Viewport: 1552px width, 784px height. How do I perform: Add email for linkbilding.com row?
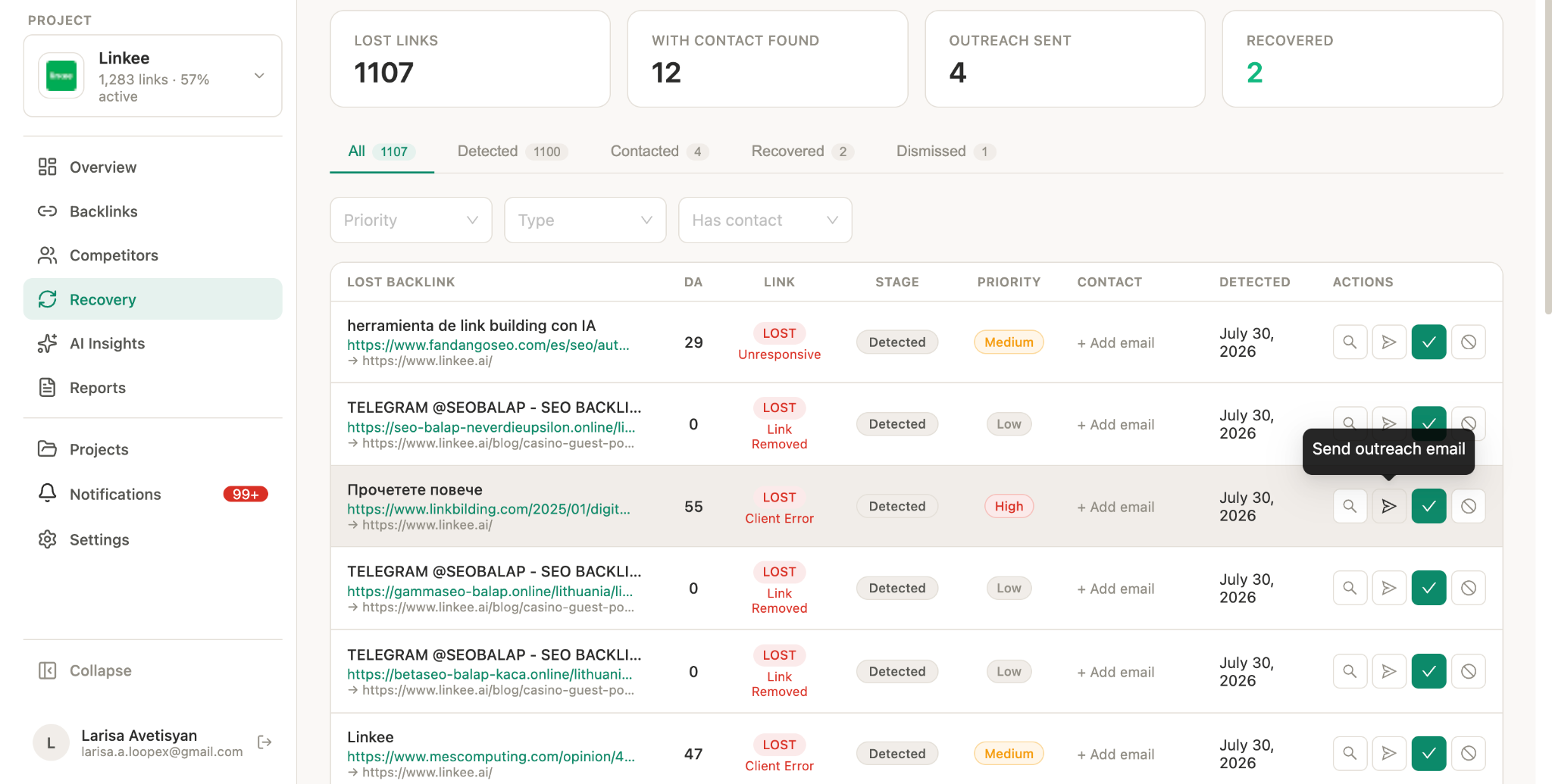(x=1115, y=507)
